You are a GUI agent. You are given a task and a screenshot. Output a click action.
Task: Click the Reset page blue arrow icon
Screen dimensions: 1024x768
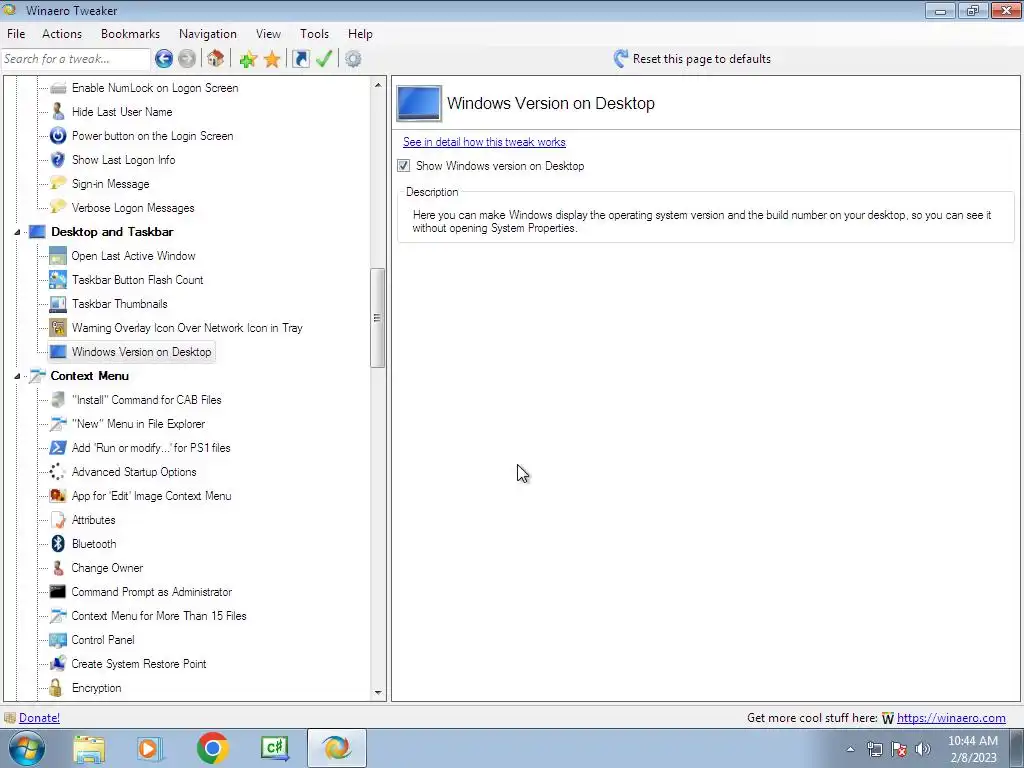[621, 59]
